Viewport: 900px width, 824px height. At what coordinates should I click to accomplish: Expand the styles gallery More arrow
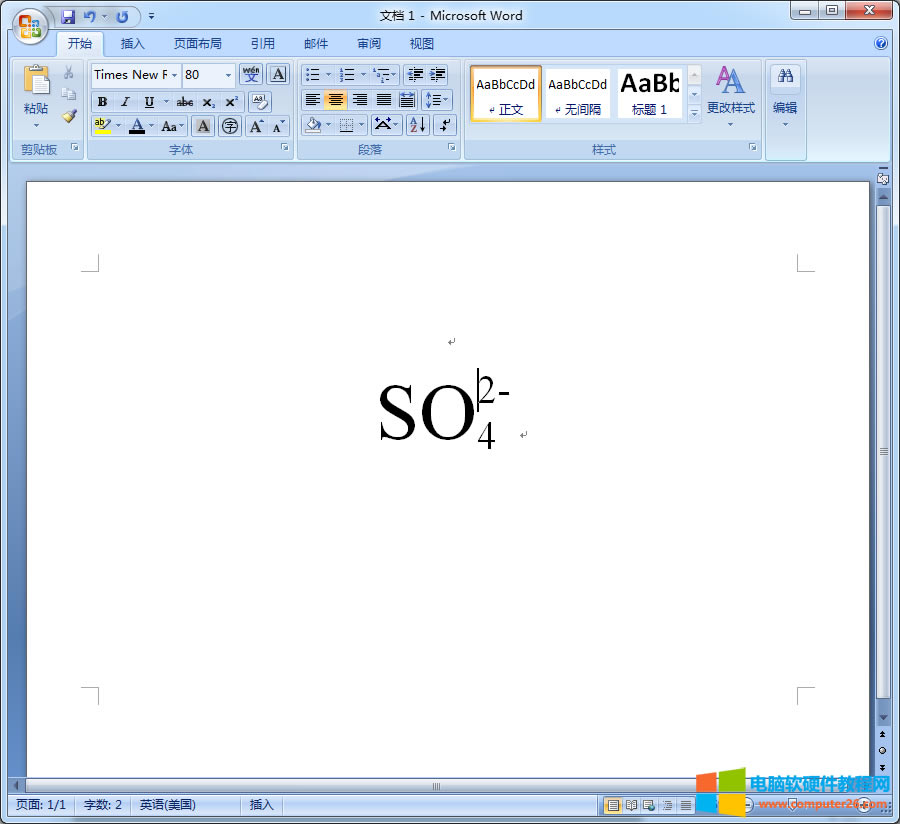tap(694, 114)
